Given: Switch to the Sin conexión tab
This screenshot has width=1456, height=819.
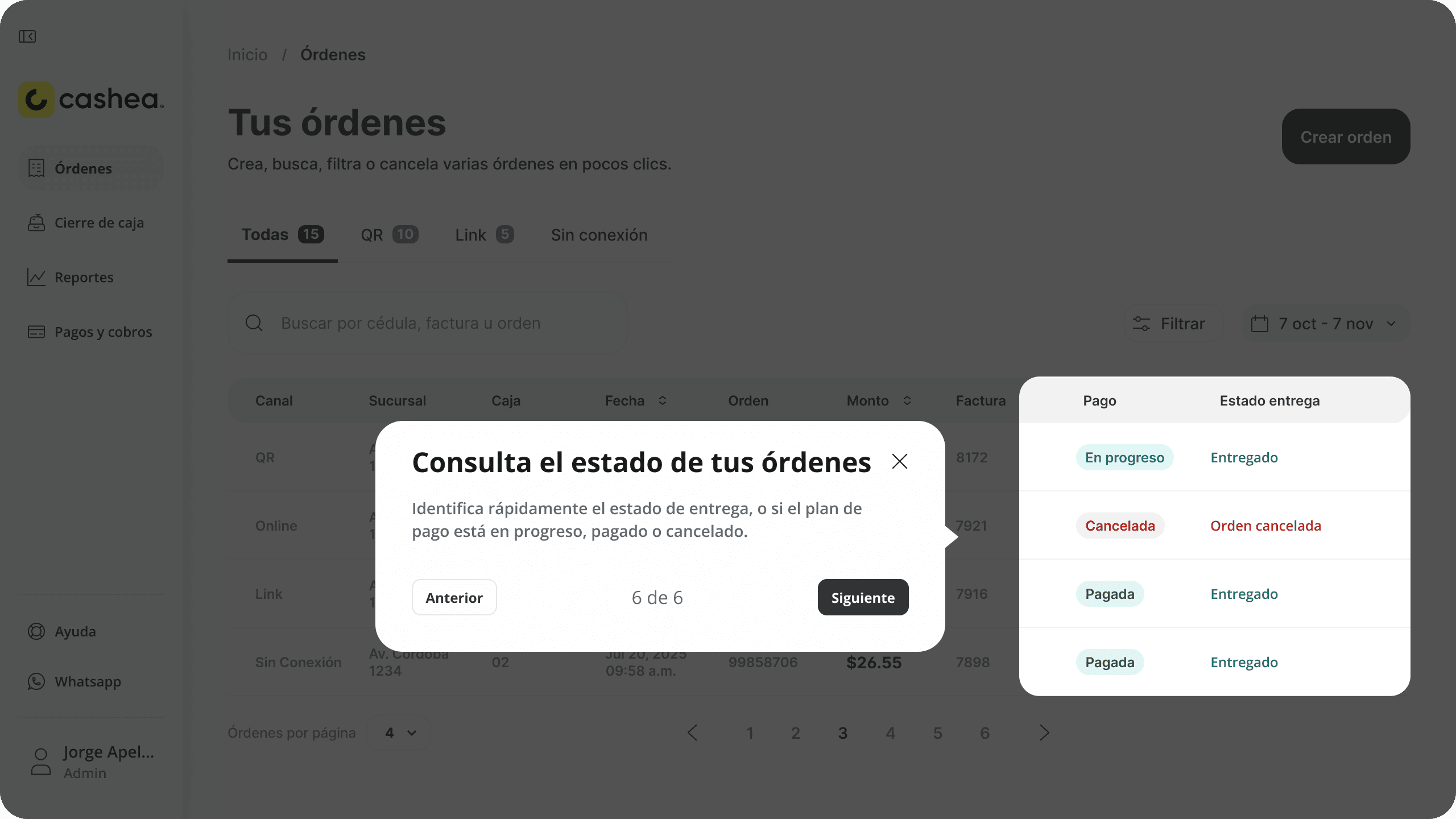Looking at the screenshot, I should 599,235.
